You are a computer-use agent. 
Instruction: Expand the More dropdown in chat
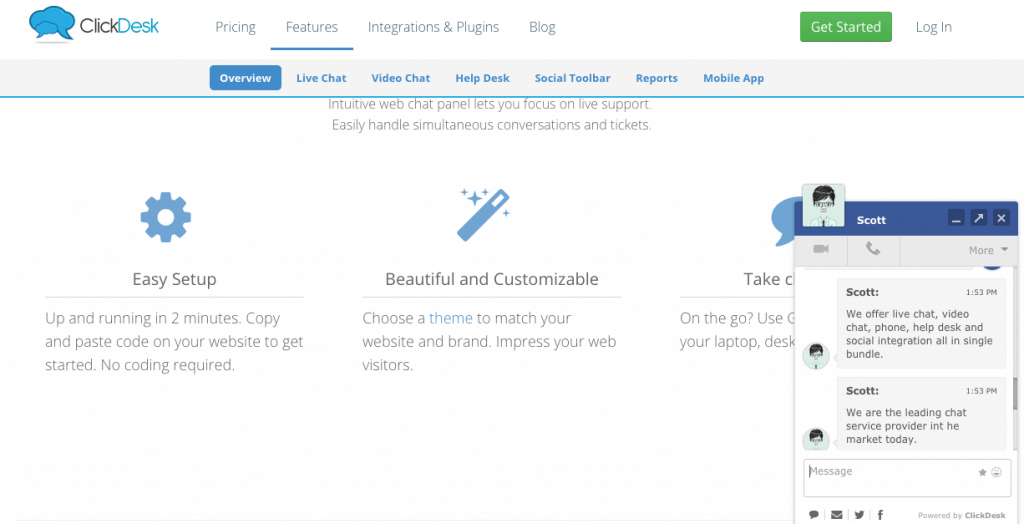tap(988, 250)
